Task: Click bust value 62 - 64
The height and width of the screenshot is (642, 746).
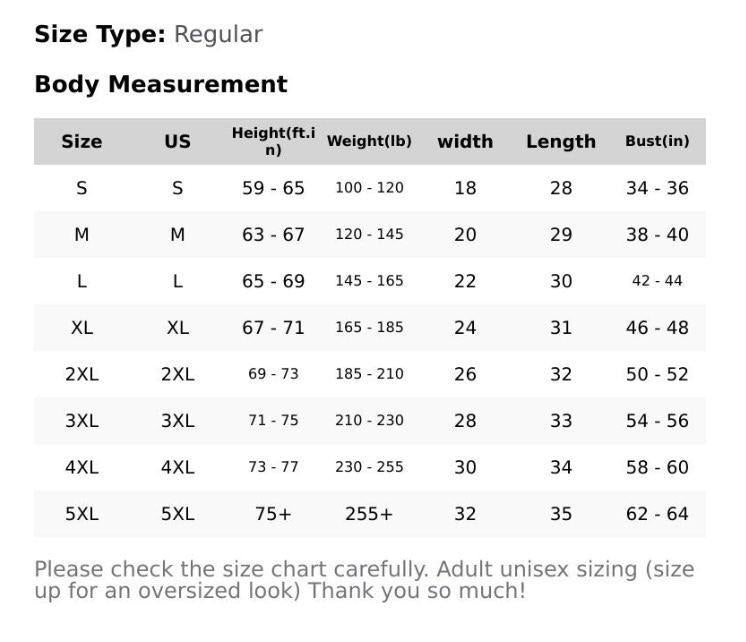Action: (657, 514)
